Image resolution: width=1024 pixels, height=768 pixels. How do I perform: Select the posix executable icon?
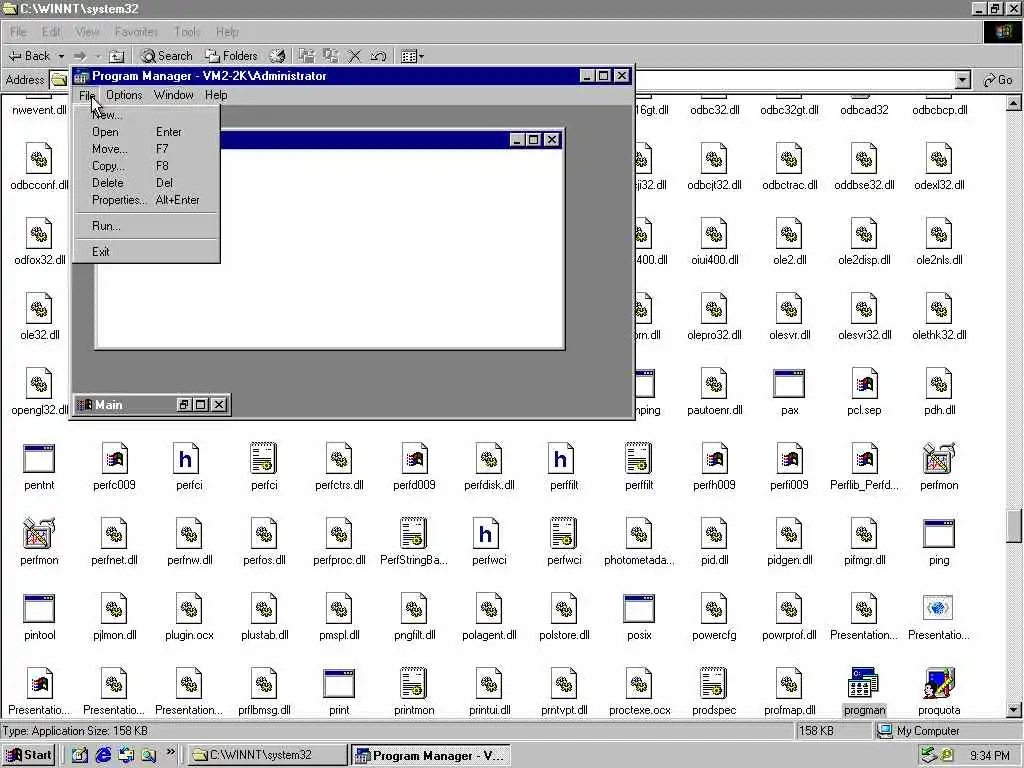coord(639,608)
